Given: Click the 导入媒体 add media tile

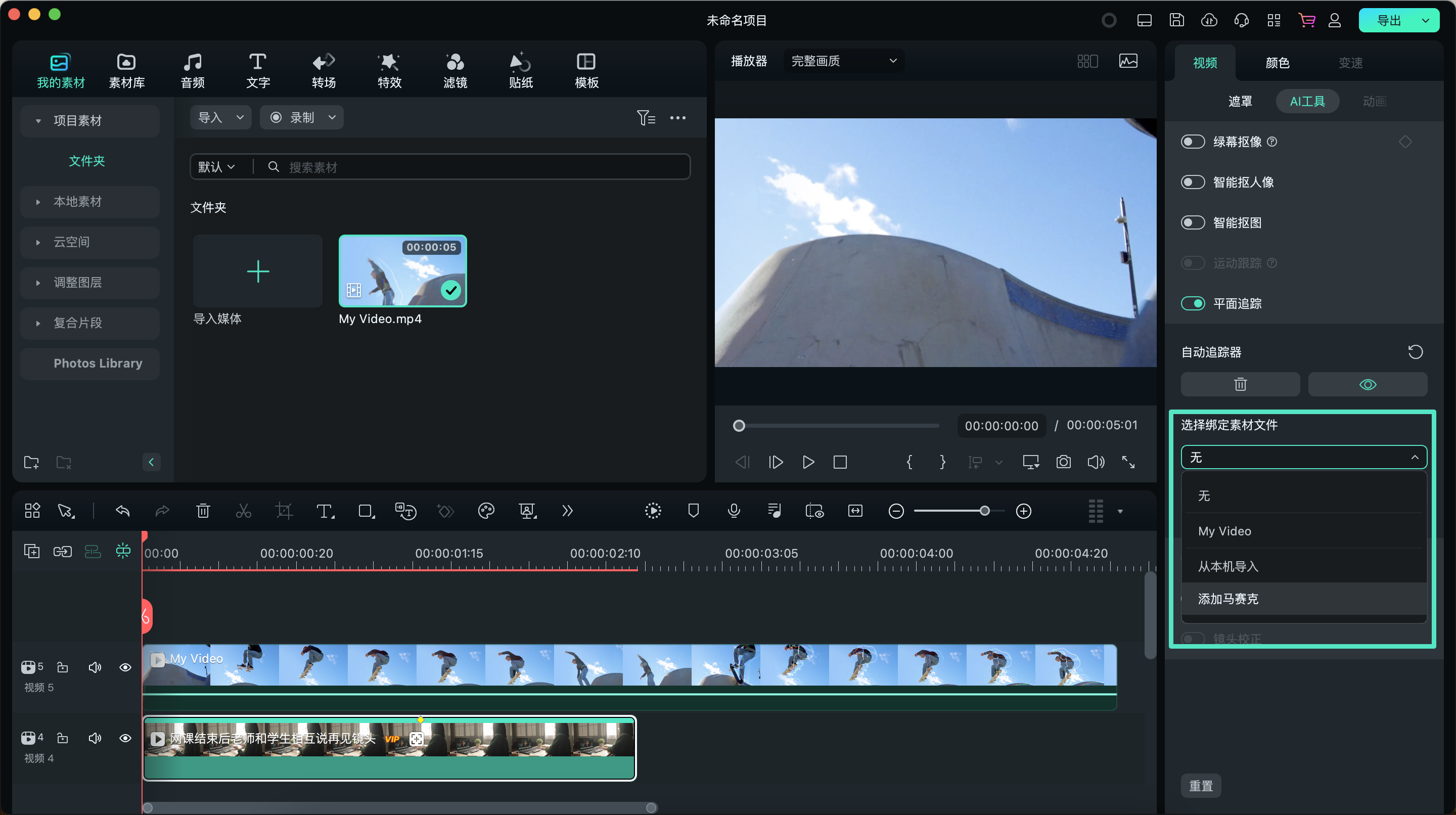Looking at the screenshot, I should pyautogui.click(x=258, y=270).
